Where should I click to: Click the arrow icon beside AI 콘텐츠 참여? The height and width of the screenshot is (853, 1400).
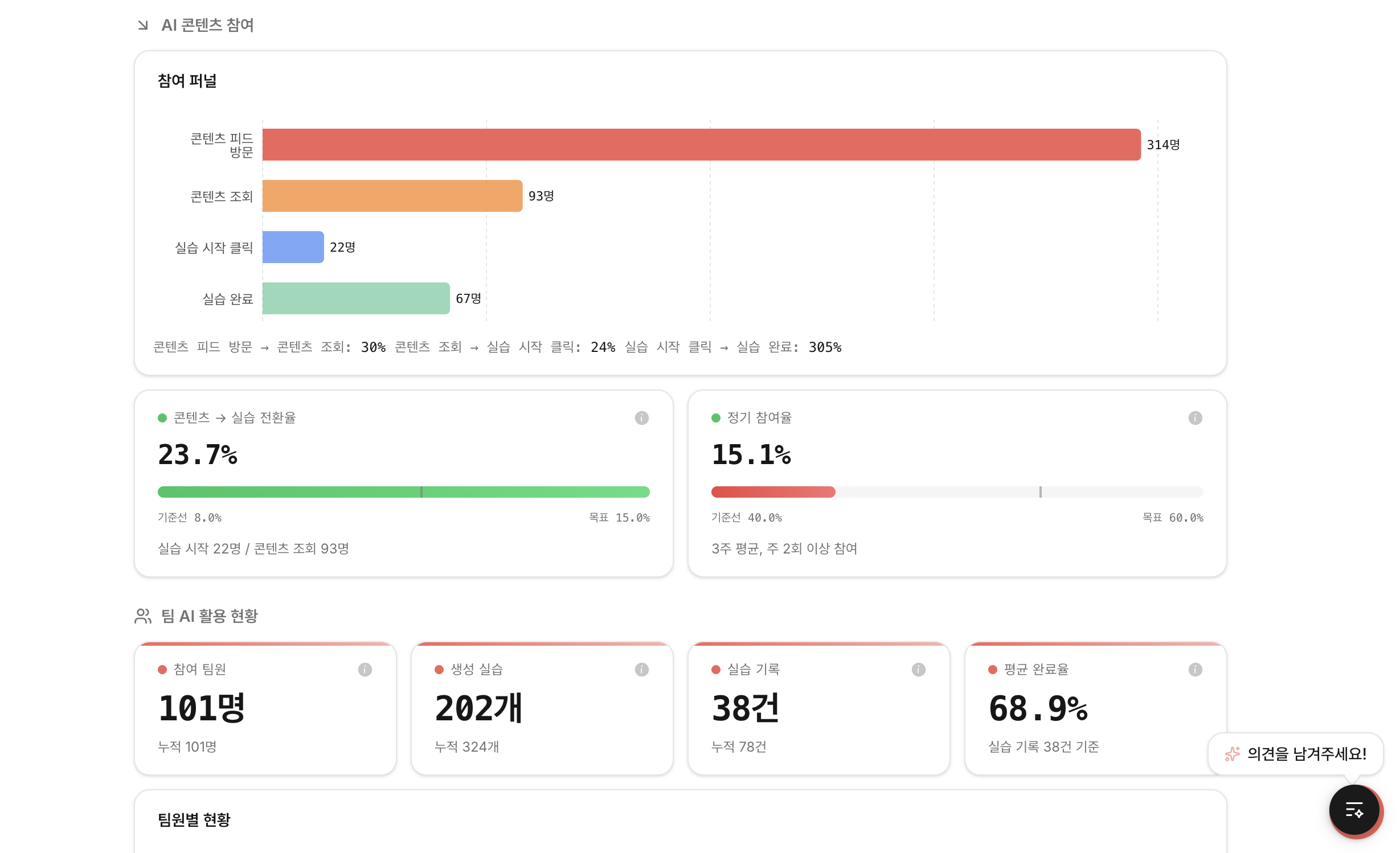point(143,25)
